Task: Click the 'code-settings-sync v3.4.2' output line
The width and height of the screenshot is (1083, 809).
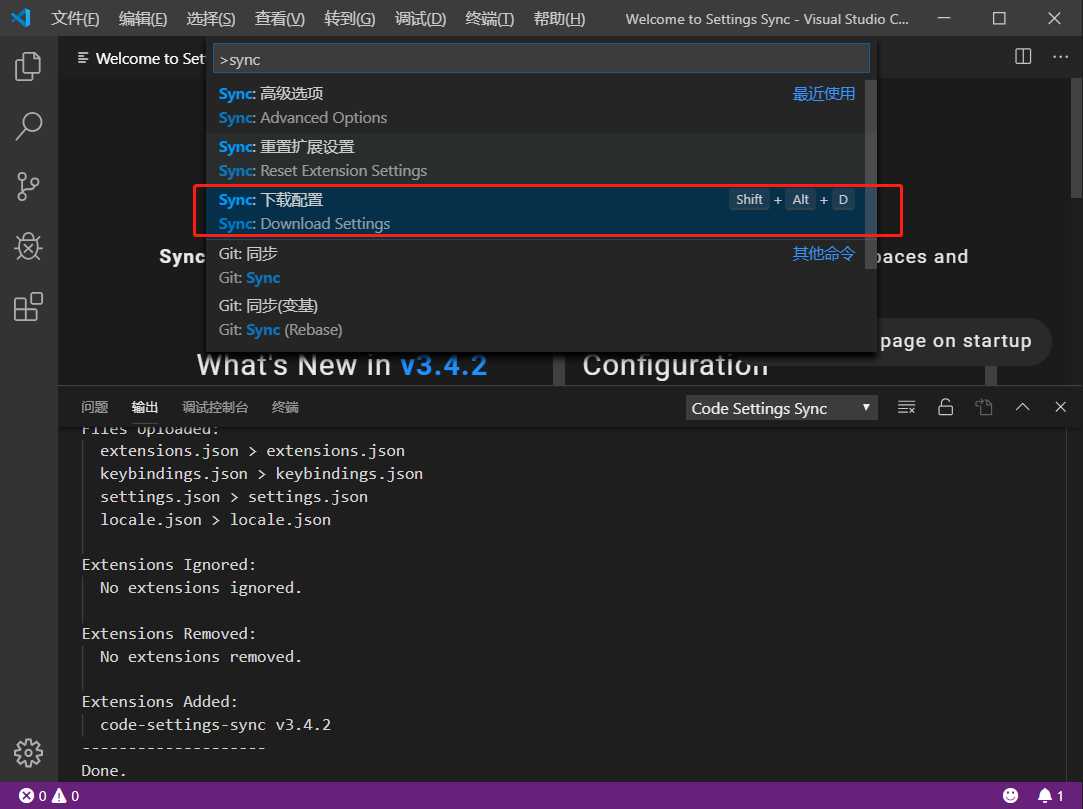Action: (215, 725)
